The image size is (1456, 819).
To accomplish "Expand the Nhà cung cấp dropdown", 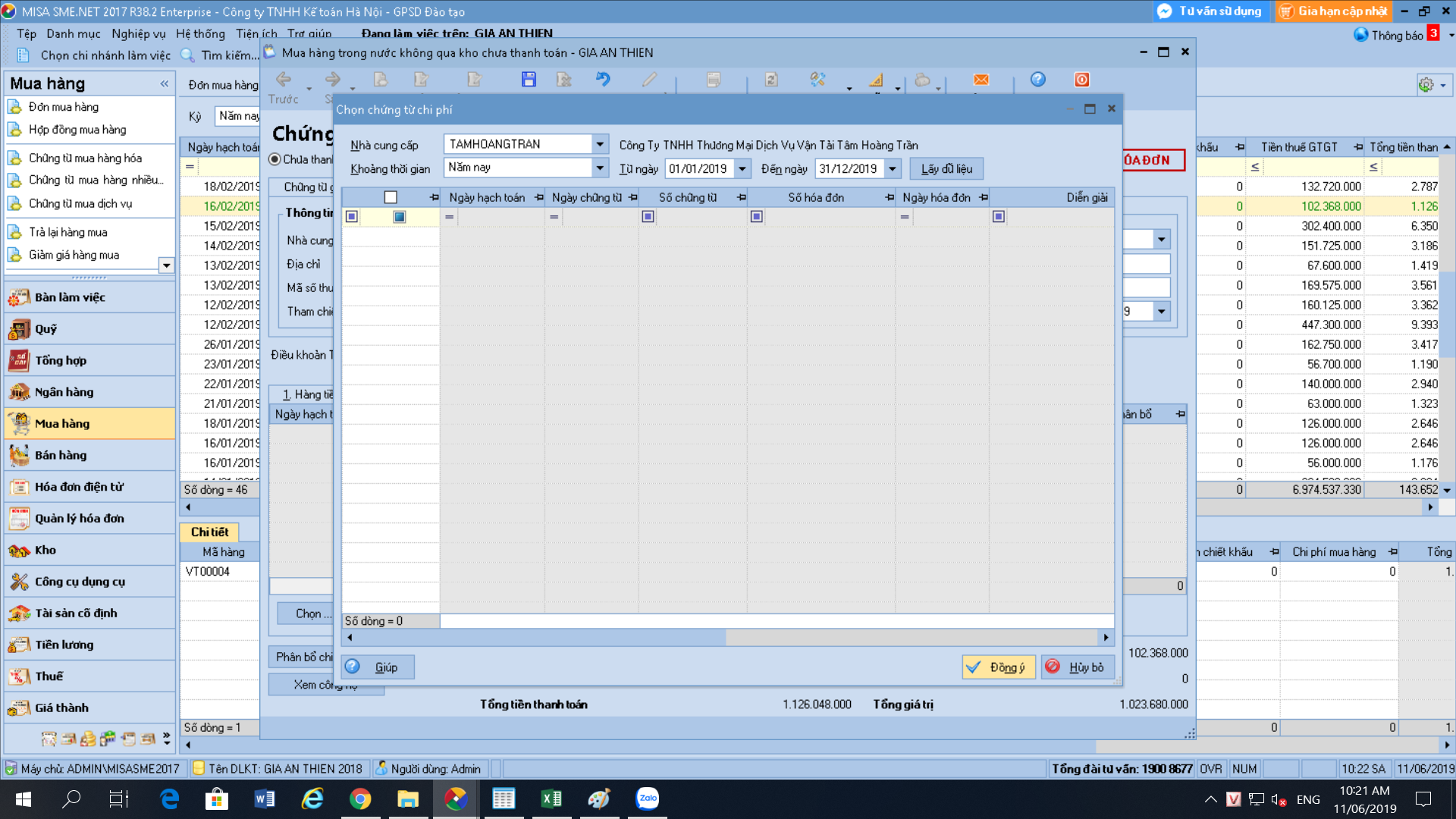I will [x=600, y=144].
